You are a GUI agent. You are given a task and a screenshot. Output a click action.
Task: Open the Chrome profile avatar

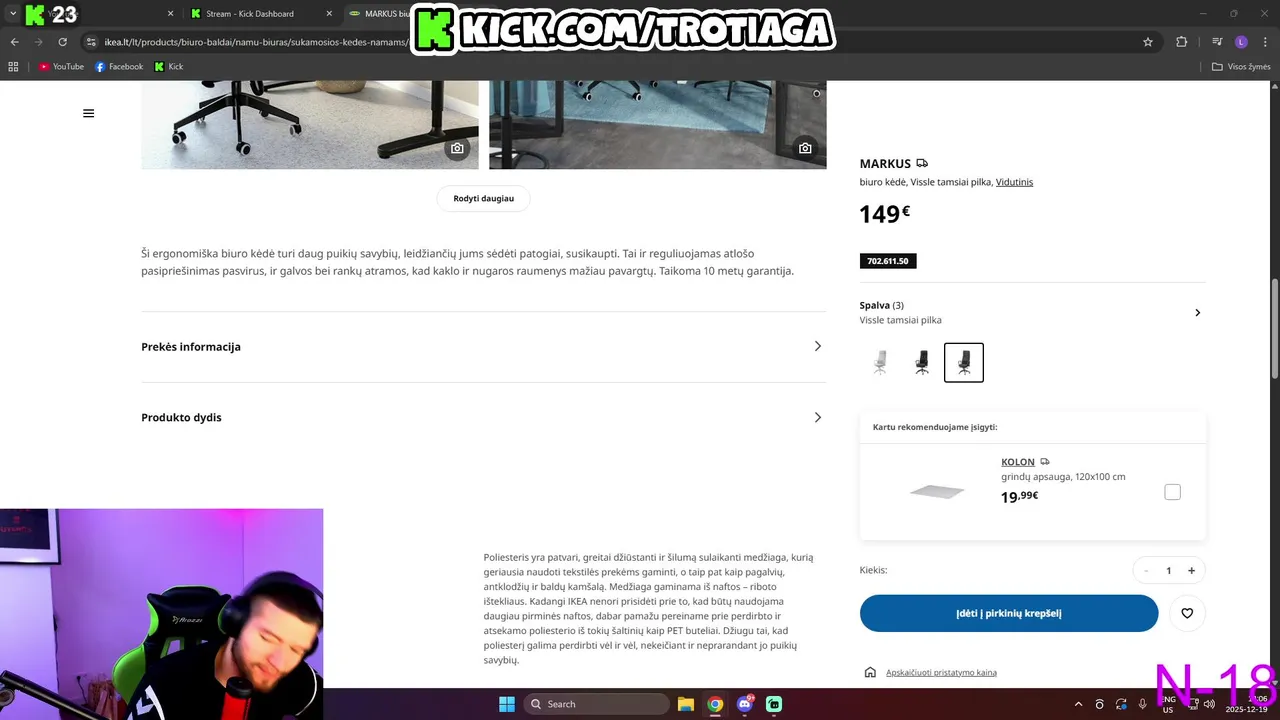point(1241,42)
